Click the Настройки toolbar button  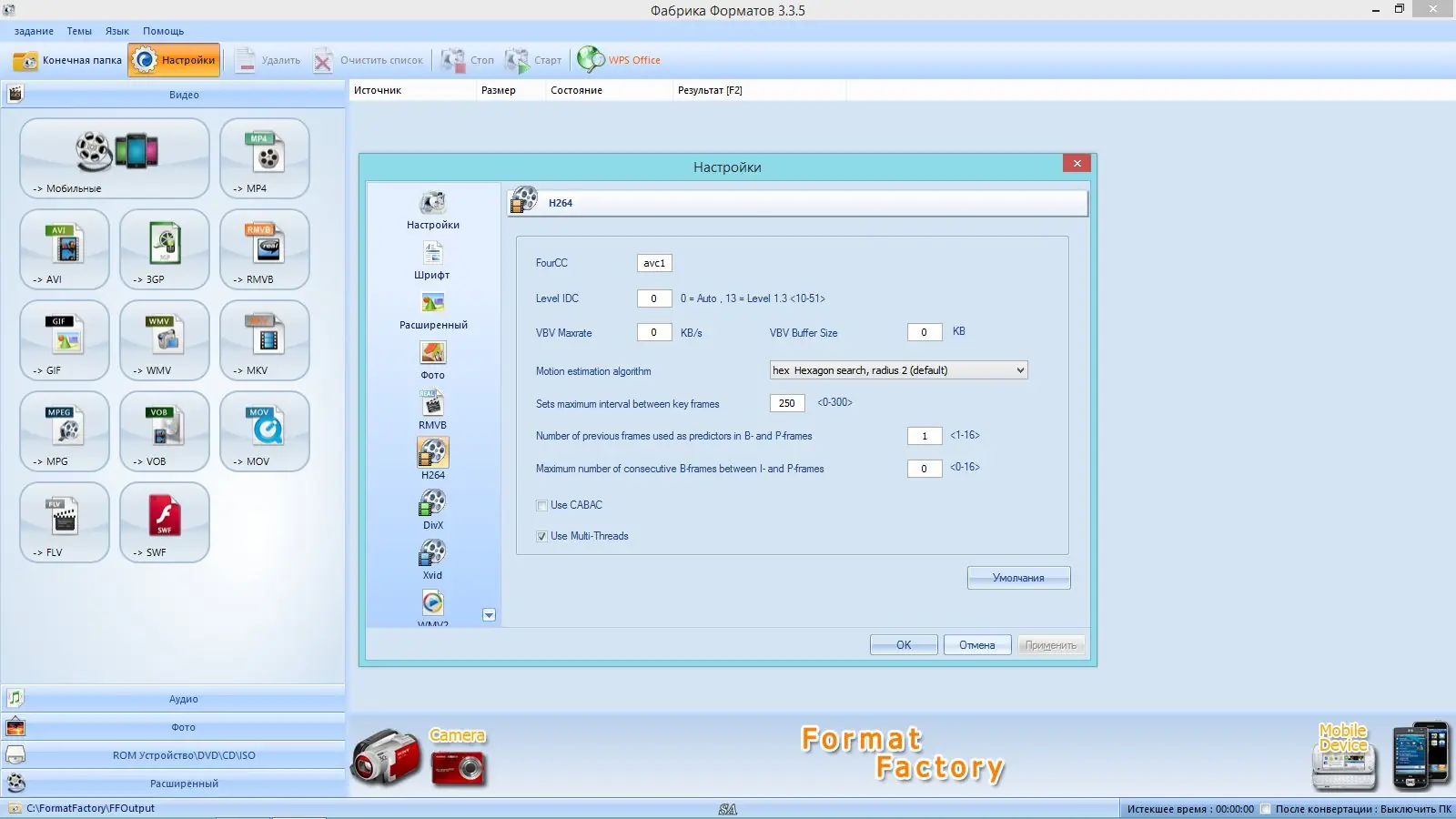pos(174,60)
